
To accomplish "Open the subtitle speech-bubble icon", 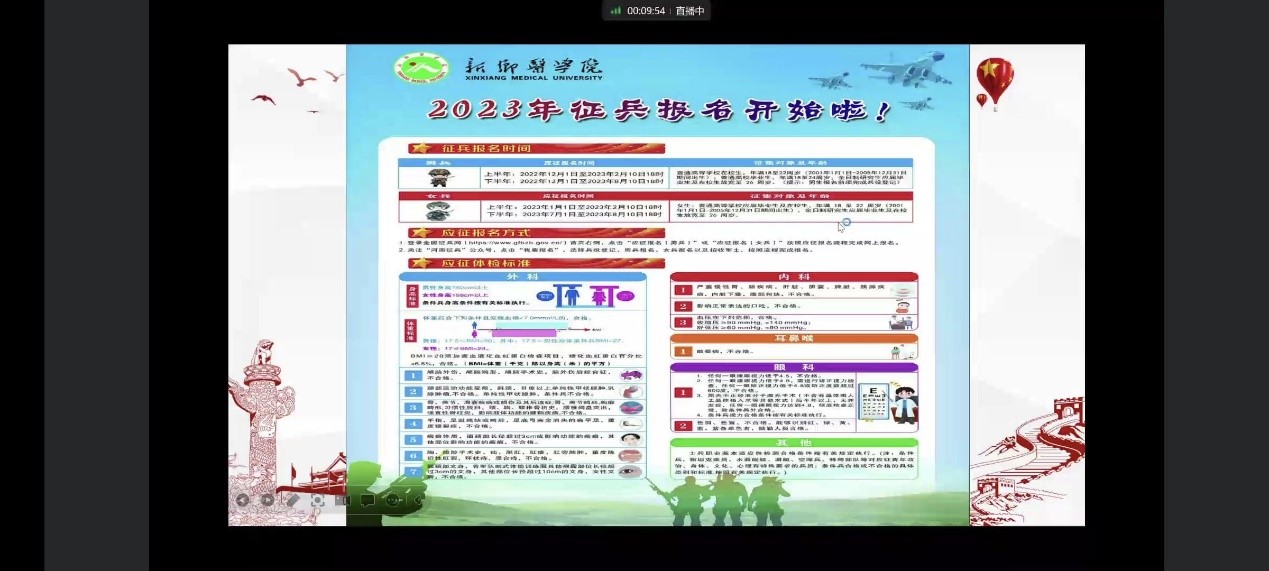I will pyautogui.click(x=367, y=500).
